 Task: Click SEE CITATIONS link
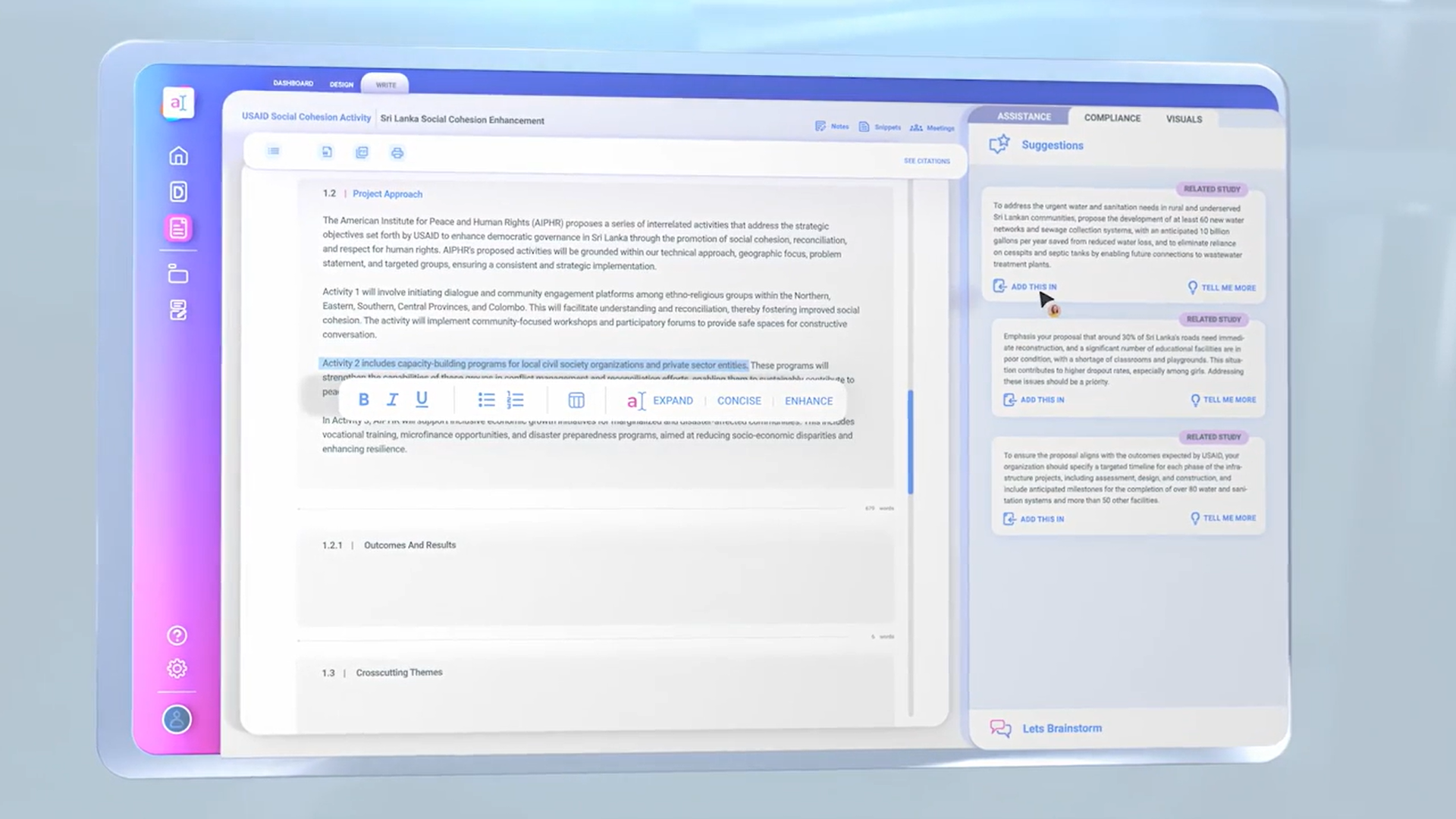(926, 161)
